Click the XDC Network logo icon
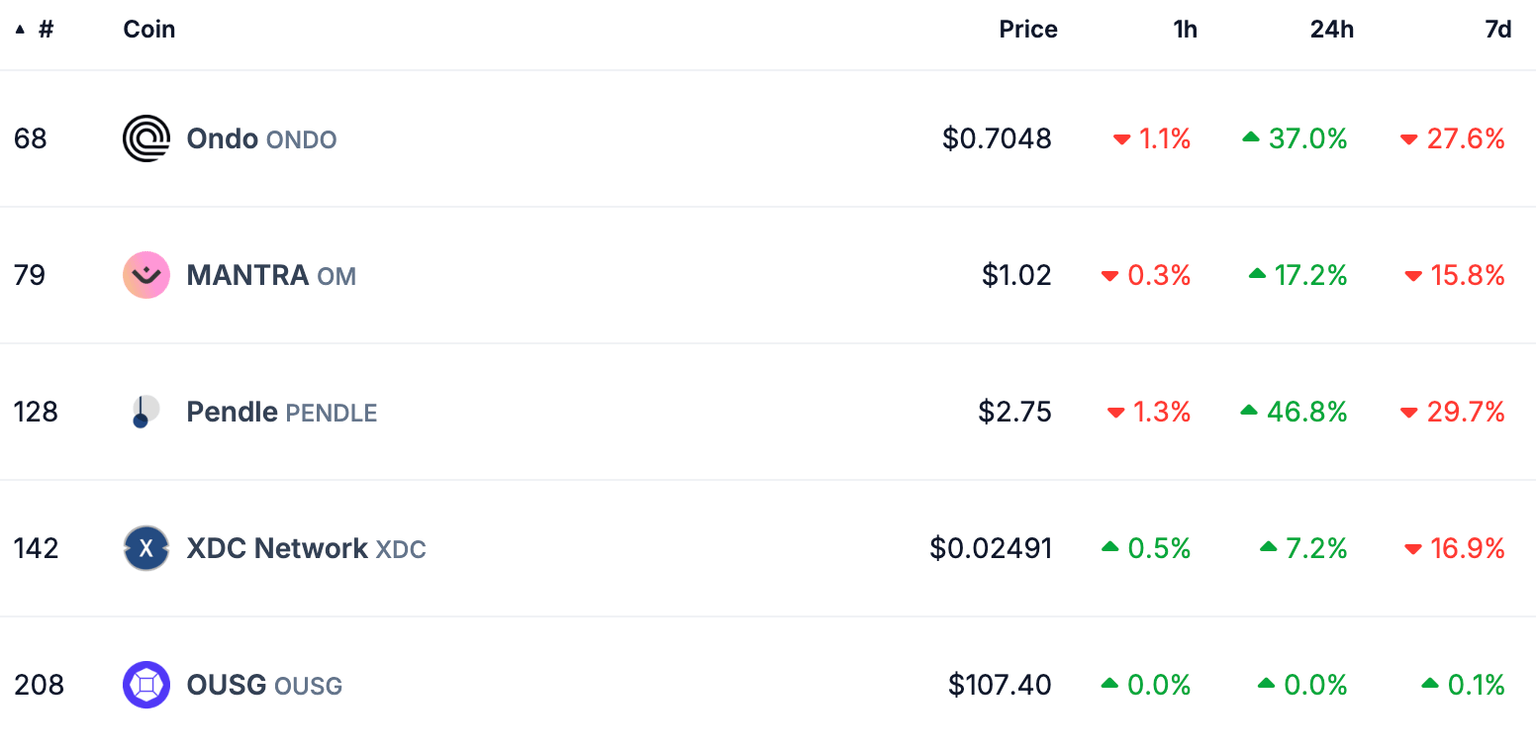The width and height of the screenshot is (1536, 748). pos(146,548)
